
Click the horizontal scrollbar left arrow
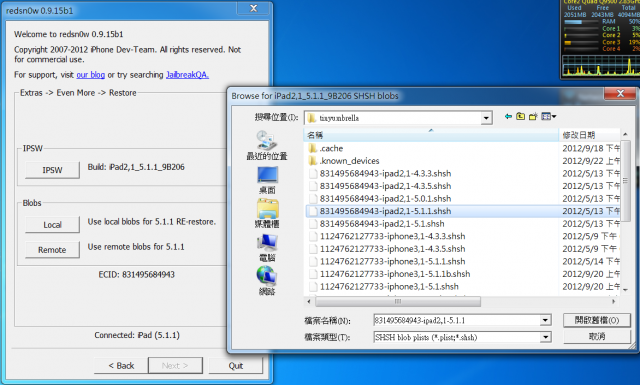point(309,302)
